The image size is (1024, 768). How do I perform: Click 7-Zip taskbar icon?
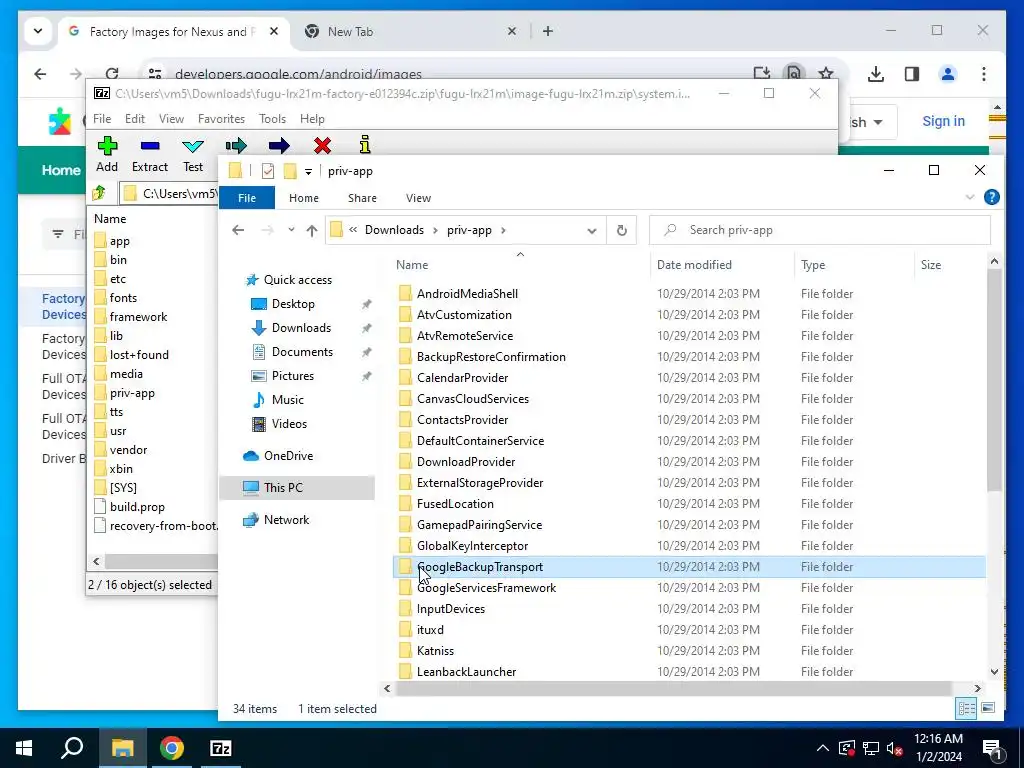tap(221, 748)
